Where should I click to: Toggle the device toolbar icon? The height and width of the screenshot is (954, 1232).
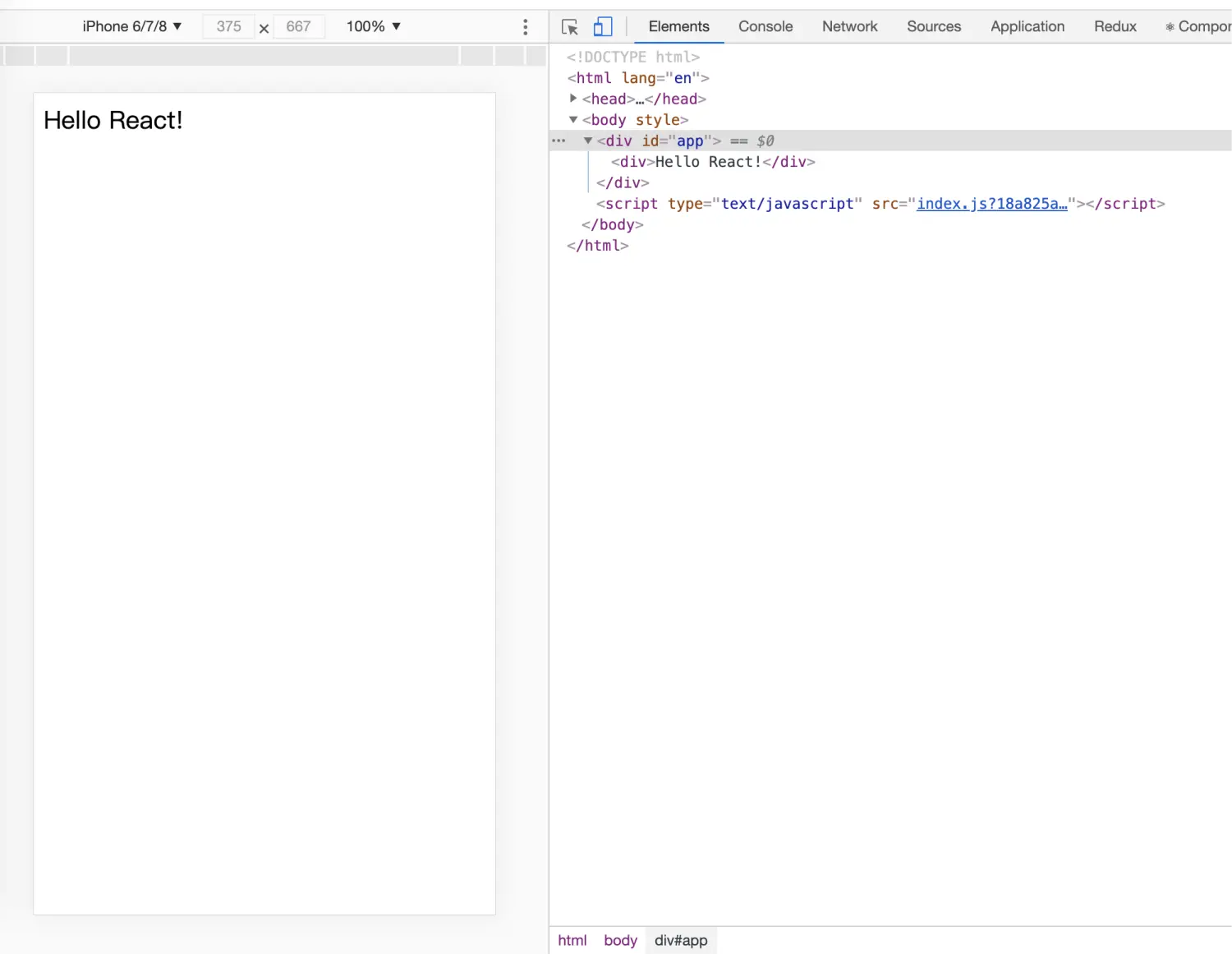(x=603, y=27)
